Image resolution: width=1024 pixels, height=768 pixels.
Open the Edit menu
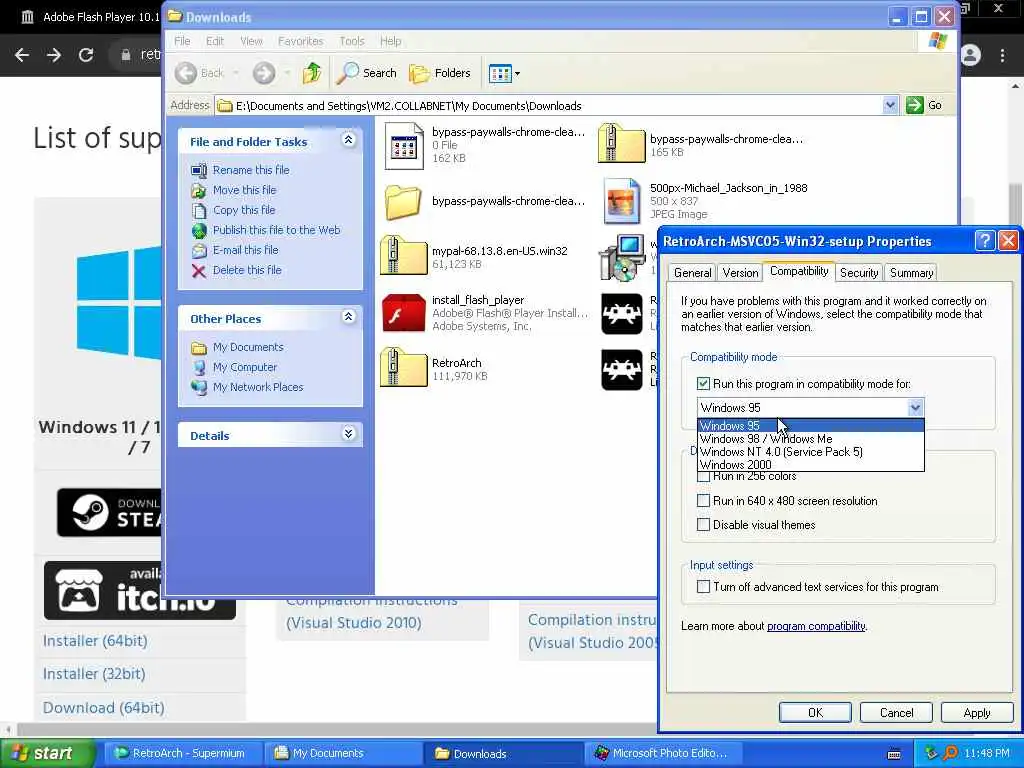point(215,41)
